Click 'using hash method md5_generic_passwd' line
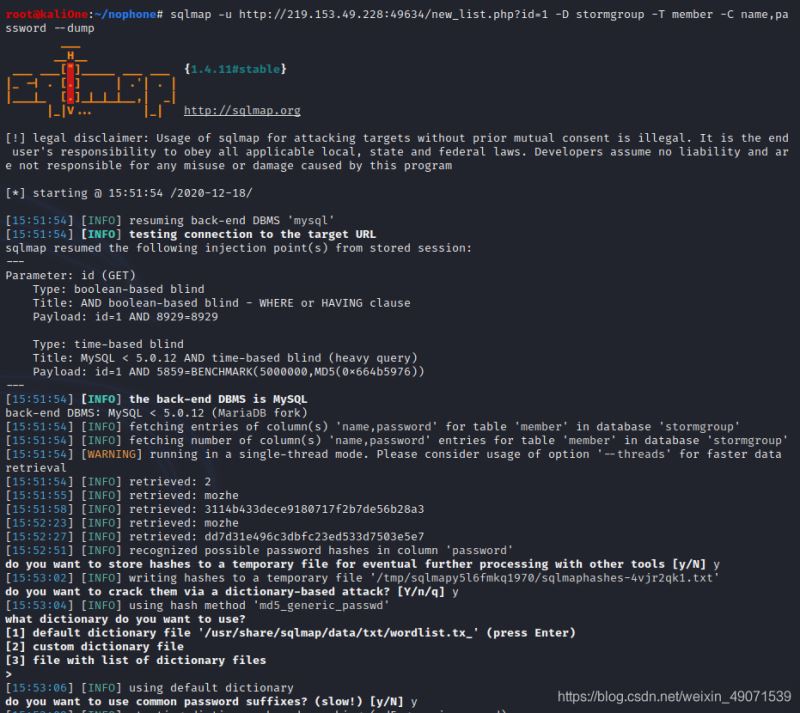 197,606
